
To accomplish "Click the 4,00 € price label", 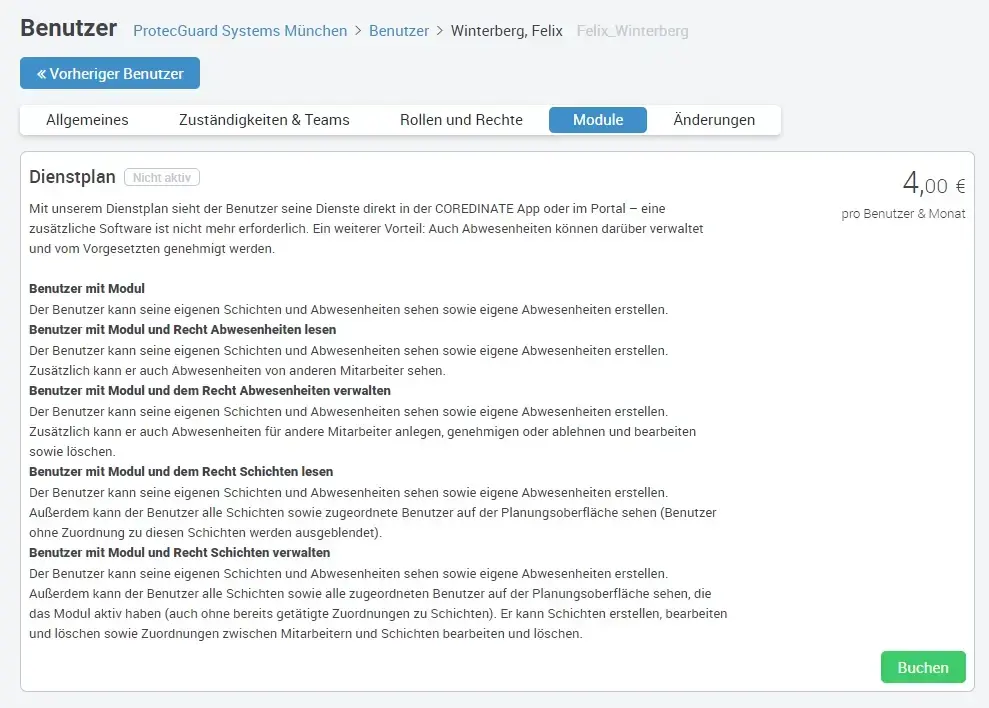I will click(x=935, y=185).
